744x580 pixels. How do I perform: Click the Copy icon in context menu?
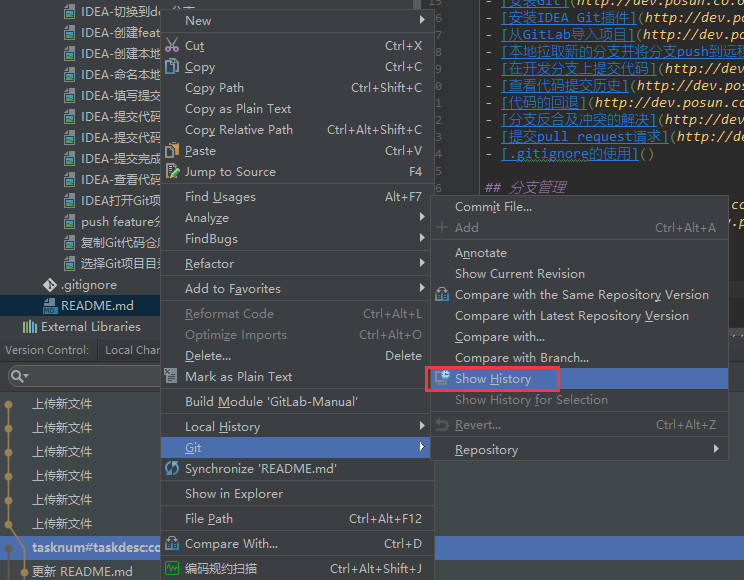coord(172,67)
